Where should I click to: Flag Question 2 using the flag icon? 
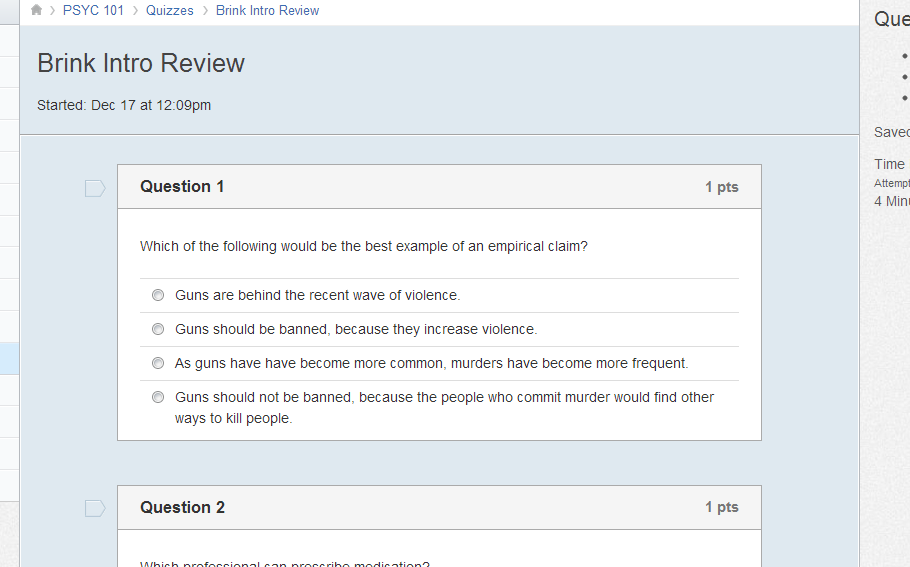tap(95, 509)
